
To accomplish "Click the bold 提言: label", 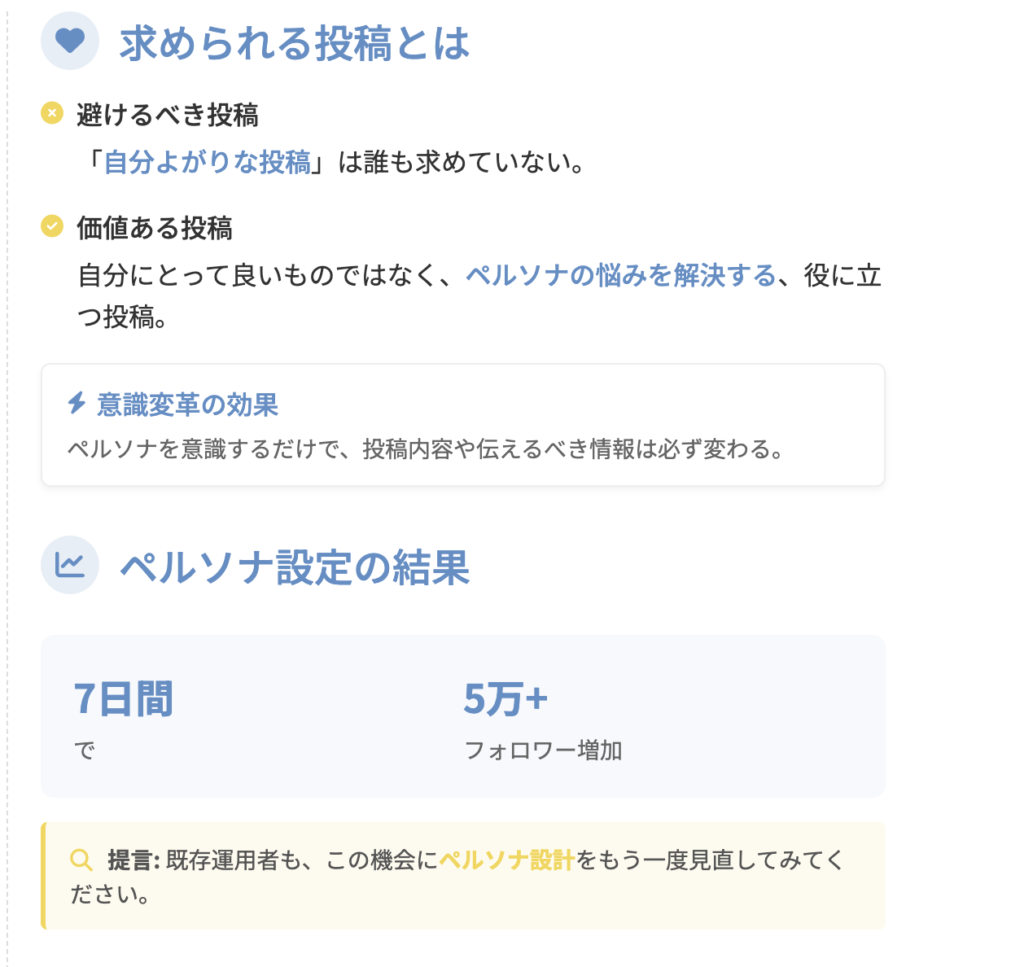I will click(x=134, y=860).
